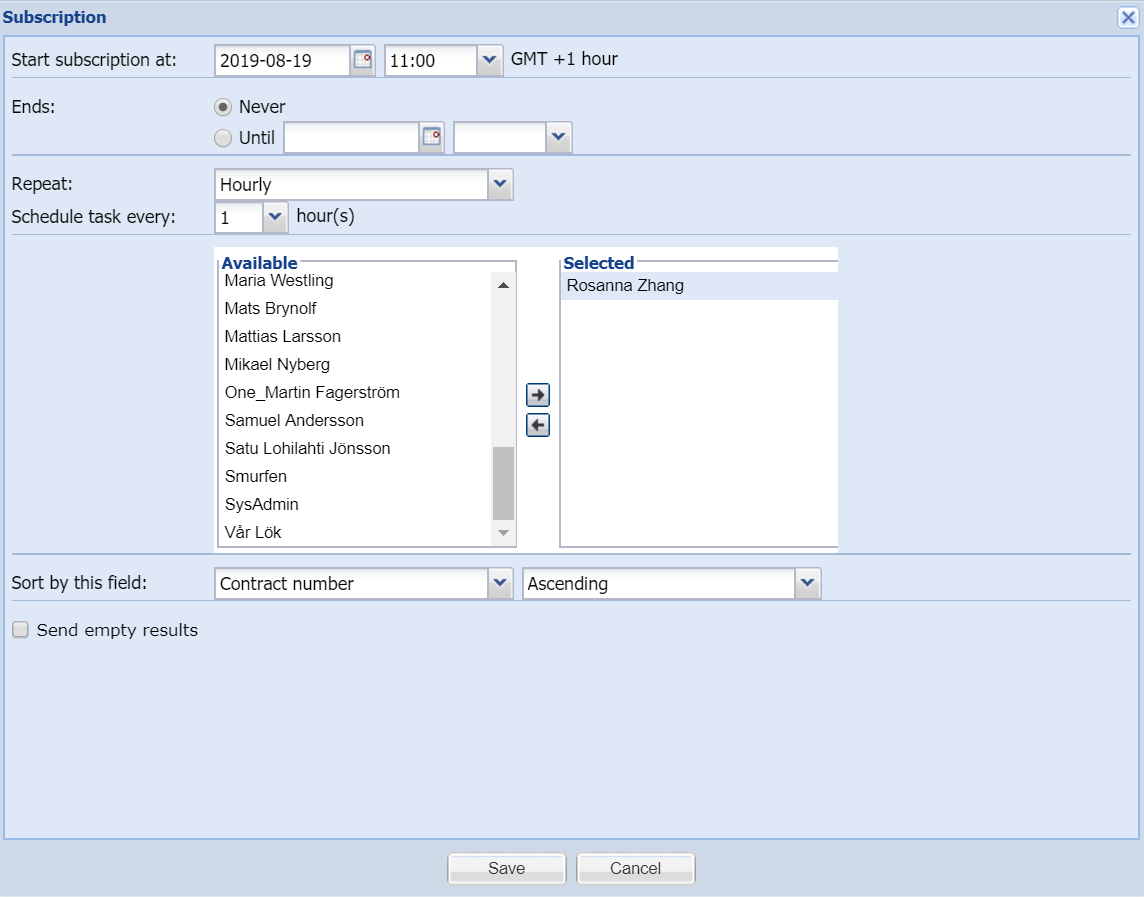Click the Until end time input field
1144x897 pixels.
pos(500,137)
